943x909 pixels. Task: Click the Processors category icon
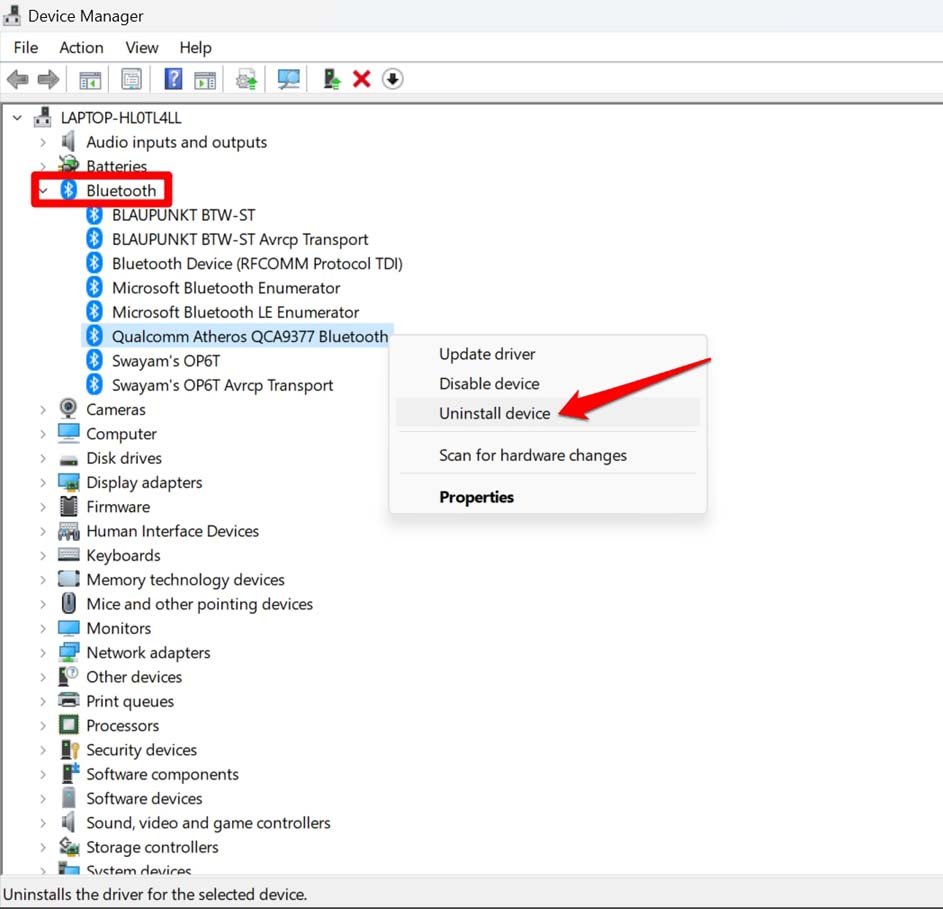pyautogui.click(x=69, y=725)
